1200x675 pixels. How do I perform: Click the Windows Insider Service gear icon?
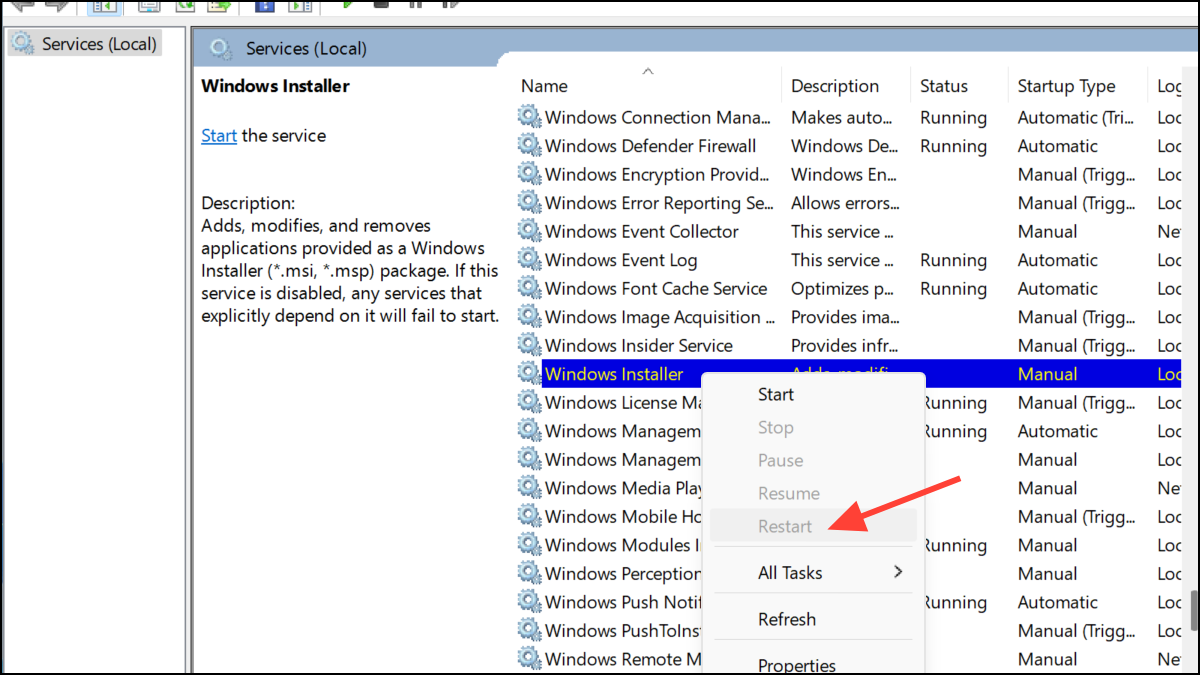tap(528, 345)
